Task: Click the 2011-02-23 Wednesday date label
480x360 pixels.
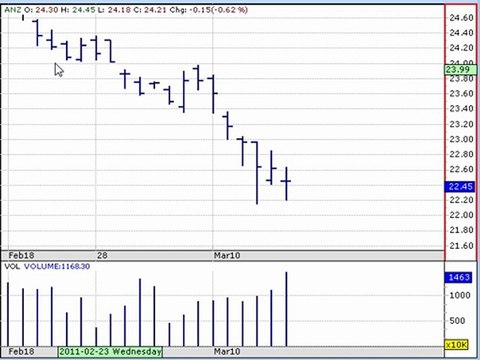Action: pyautogui.click(x=110, y=351)
